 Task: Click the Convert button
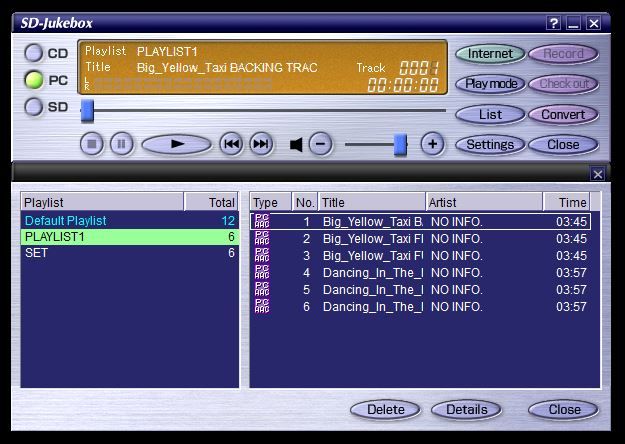point(563,114)
